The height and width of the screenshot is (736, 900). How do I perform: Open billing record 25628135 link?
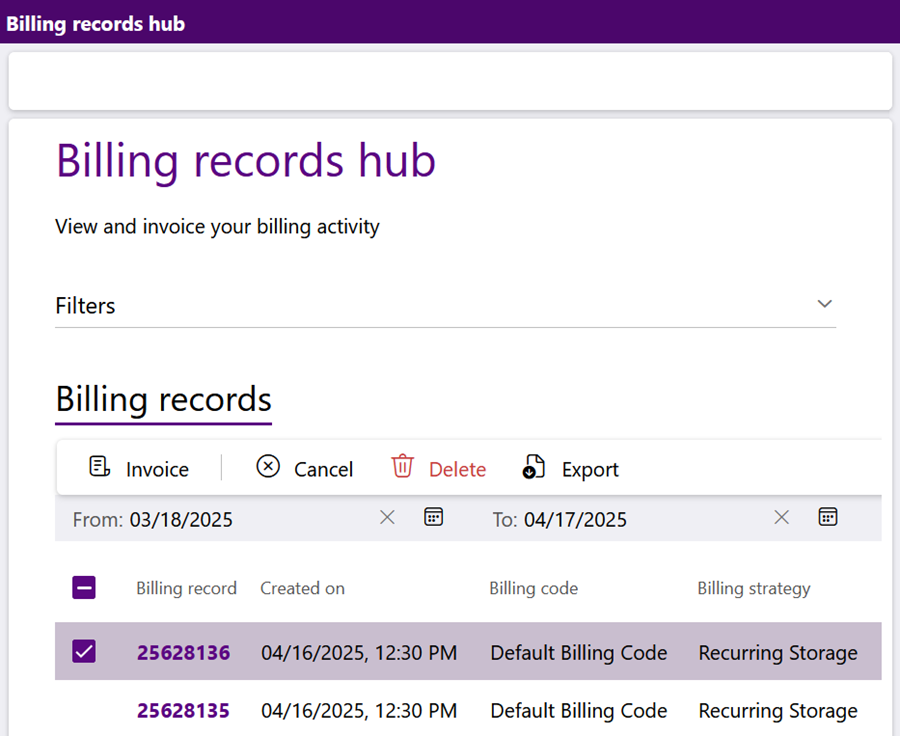click(x=184, y=711)
